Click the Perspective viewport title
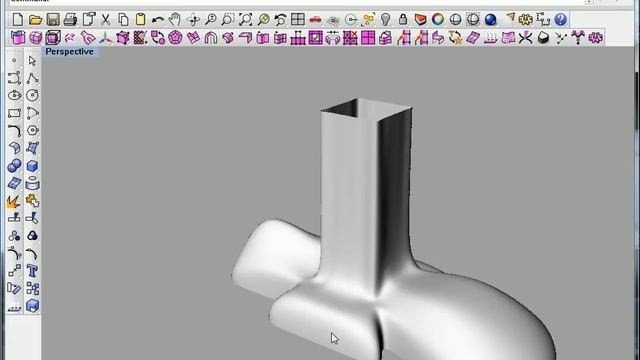Viewport: 640px width, 360px height. click(x=69, y=52)
